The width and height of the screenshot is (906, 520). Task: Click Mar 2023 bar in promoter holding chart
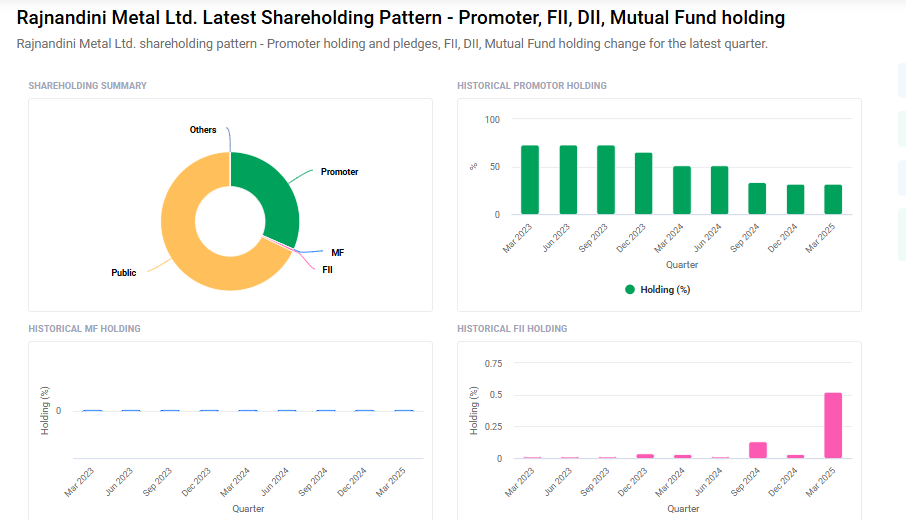530,180
